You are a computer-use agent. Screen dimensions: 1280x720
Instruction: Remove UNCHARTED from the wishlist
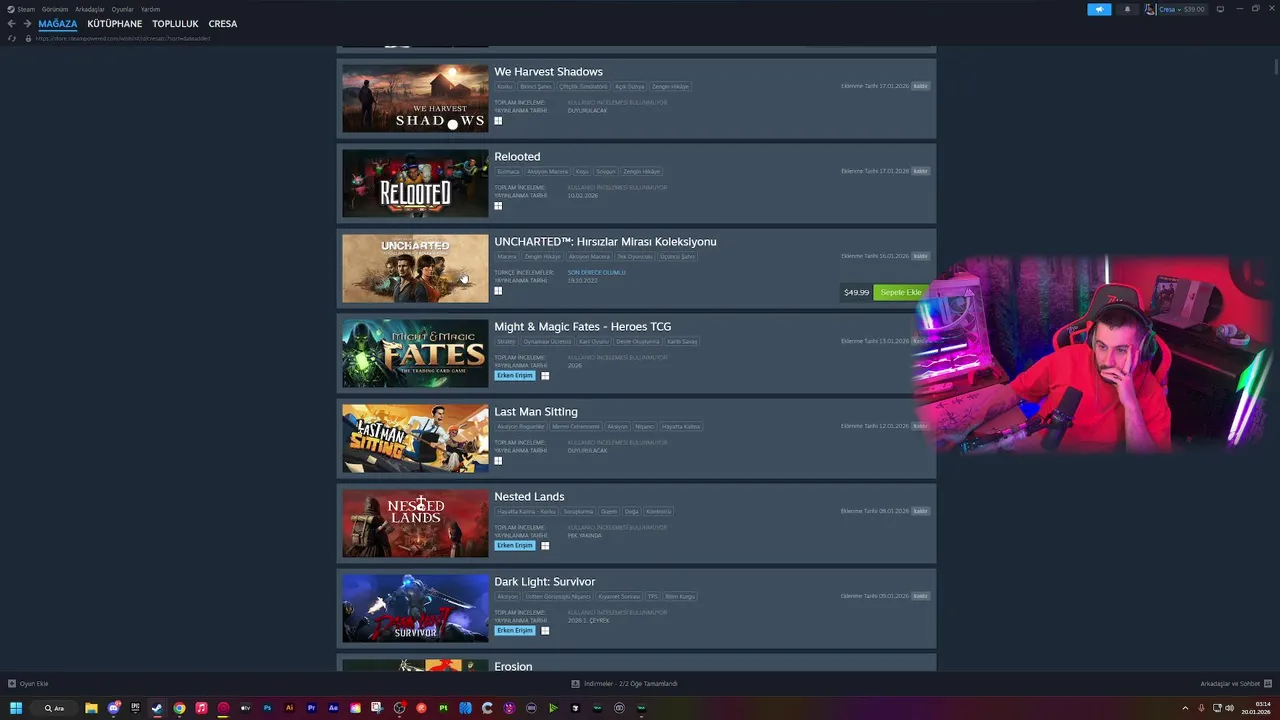tap(921, 256)
